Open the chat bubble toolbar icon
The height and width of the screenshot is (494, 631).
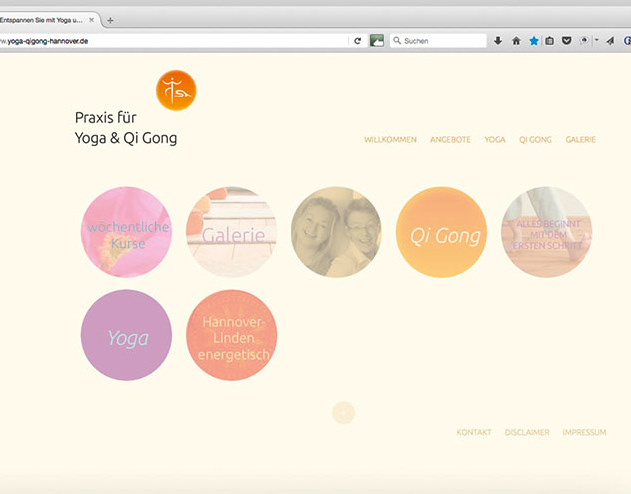click(584, 40)
